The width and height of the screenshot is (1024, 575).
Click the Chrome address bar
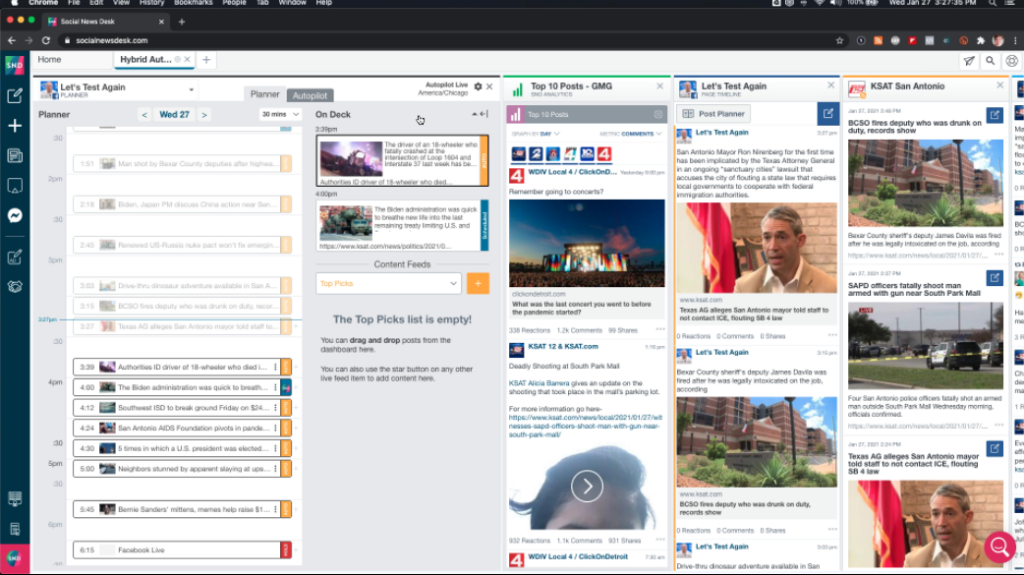click(x=451, y=41)
